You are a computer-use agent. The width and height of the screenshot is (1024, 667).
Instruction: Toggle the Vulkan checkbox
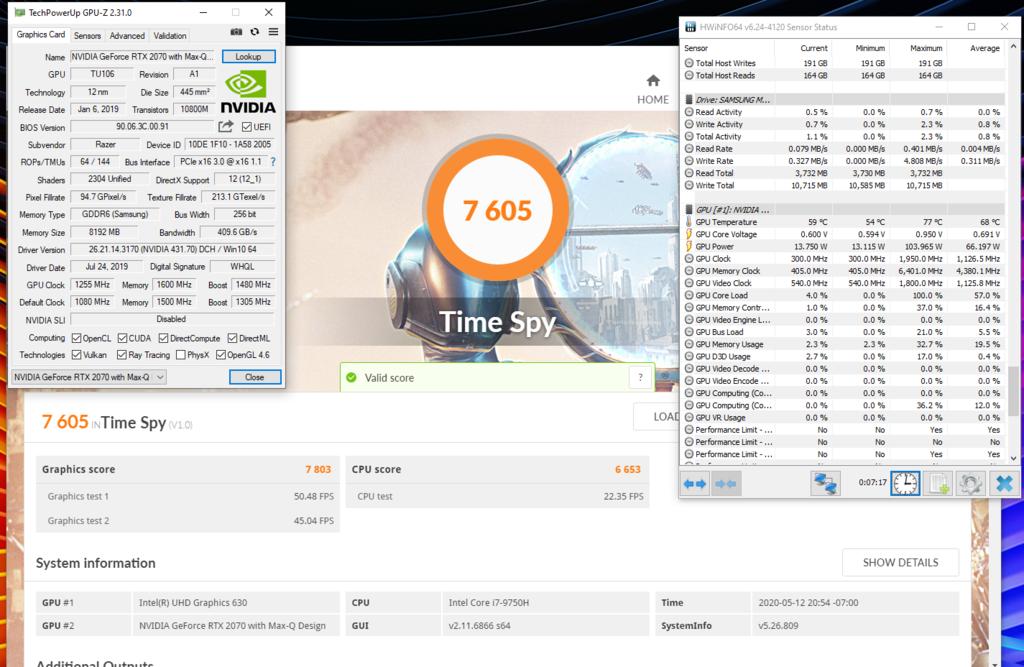tap(76, 355)
